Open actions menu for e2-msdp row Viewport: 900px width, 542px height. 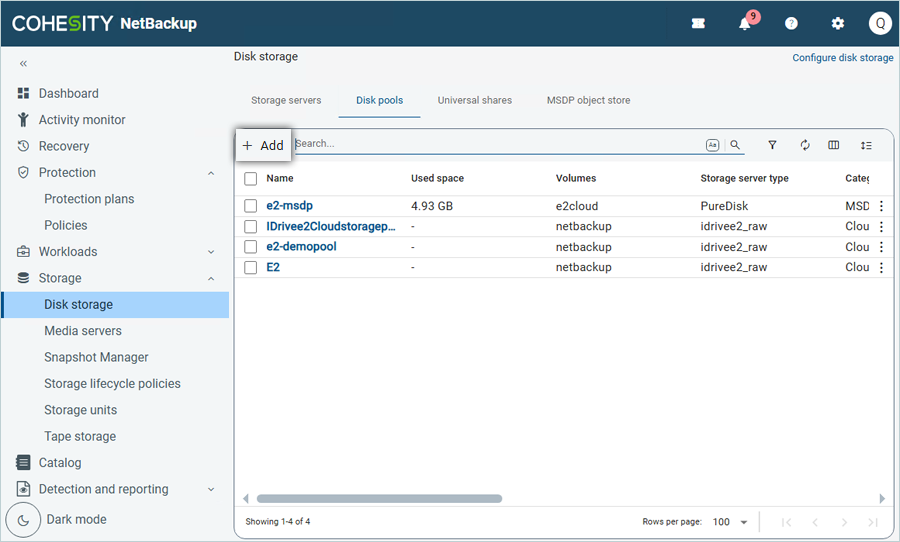pyautogui.click(x=881, y=206)
